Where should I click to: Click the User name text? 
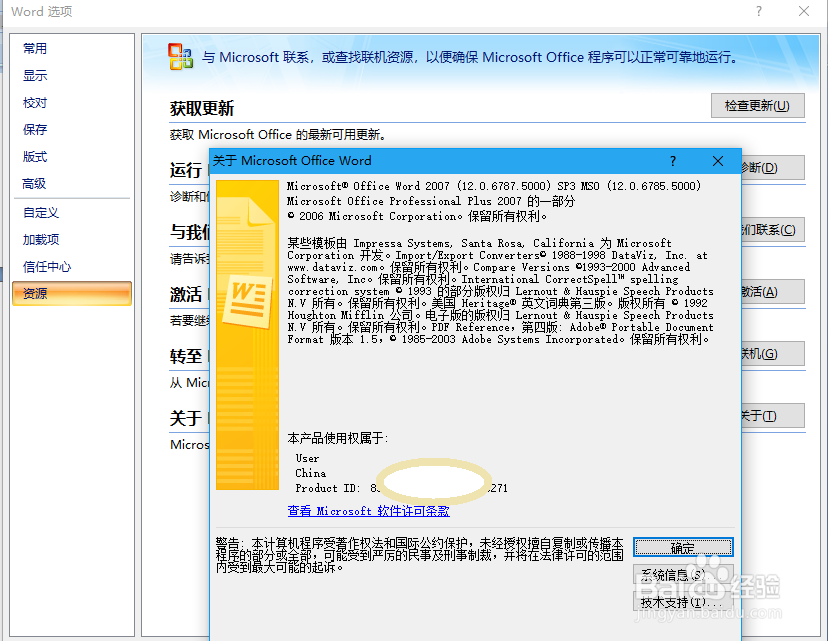click(307, 458)
